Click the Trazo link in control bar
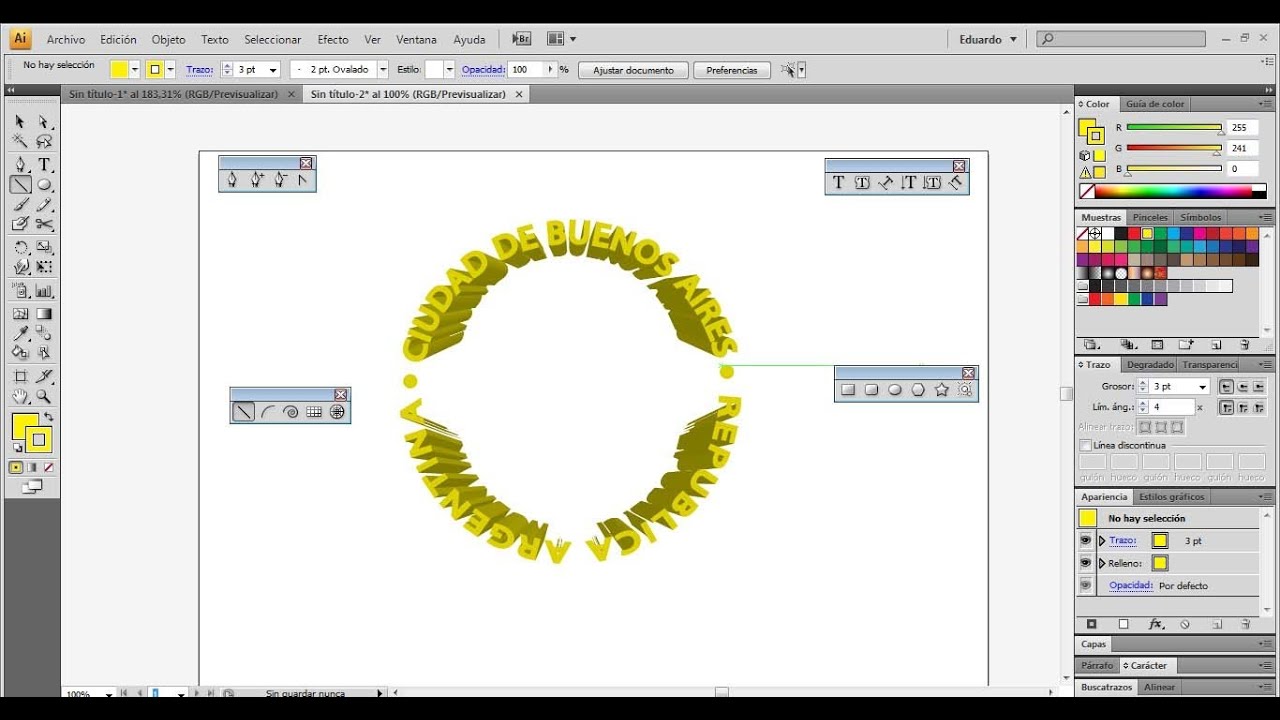Viewport: 1280px width, 720px height. (x=199, y=70)
